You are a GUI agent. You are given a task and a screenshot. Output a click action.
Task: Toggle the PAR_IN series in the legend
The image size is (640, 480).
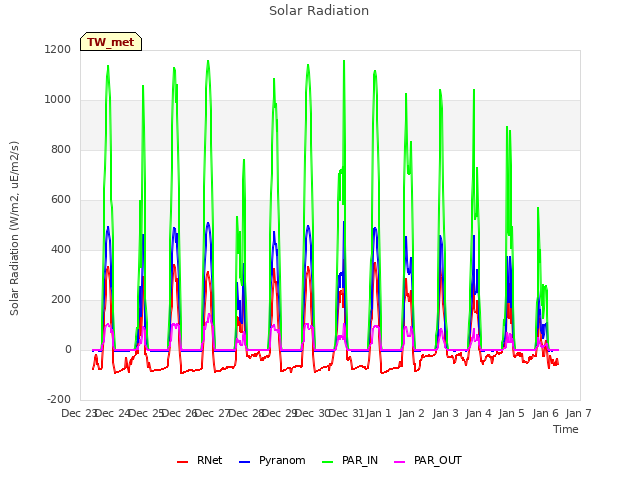[350, 460]
